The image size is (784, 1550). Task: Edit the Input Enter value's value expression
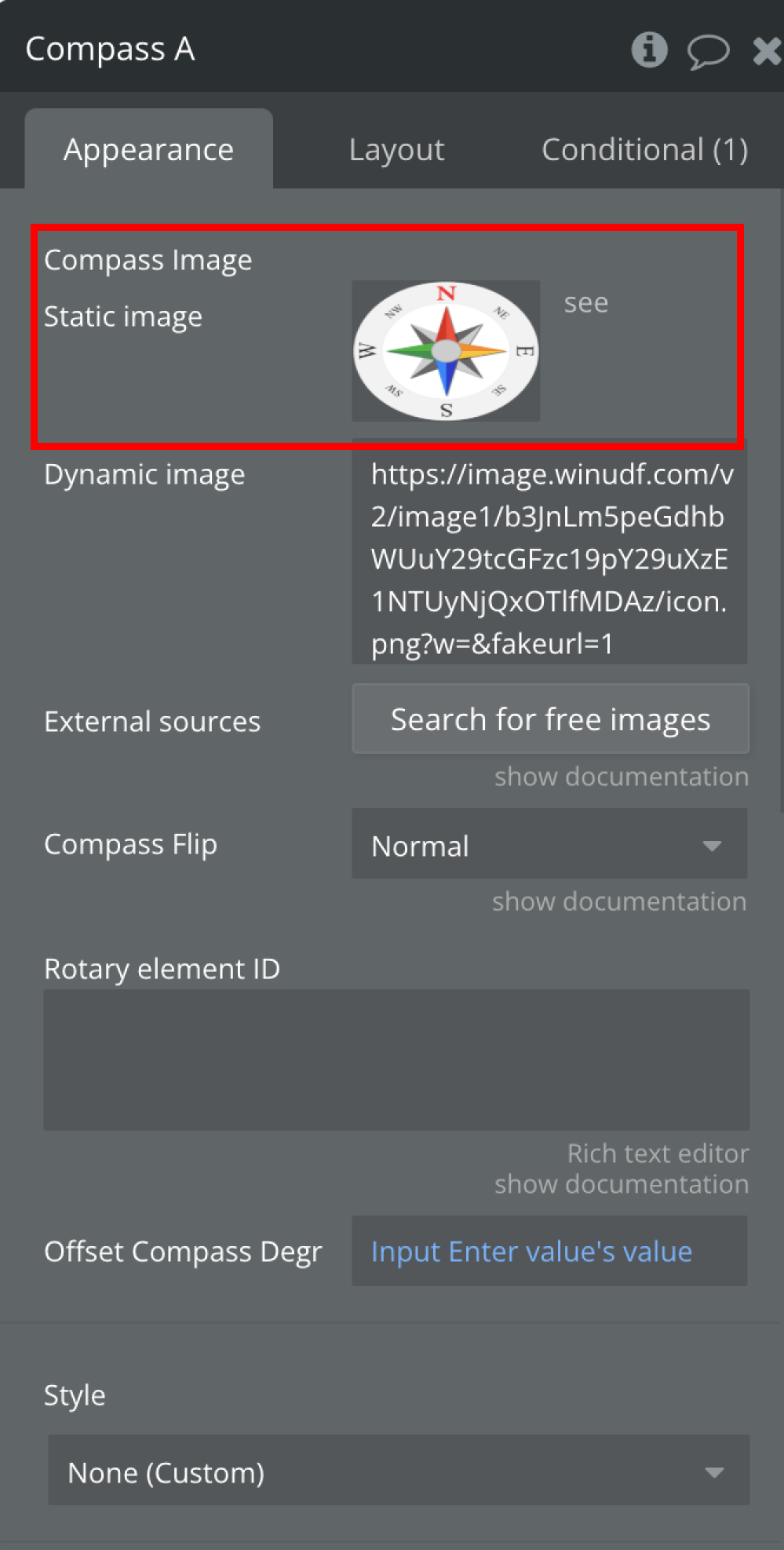click(x=531, y=1252)
